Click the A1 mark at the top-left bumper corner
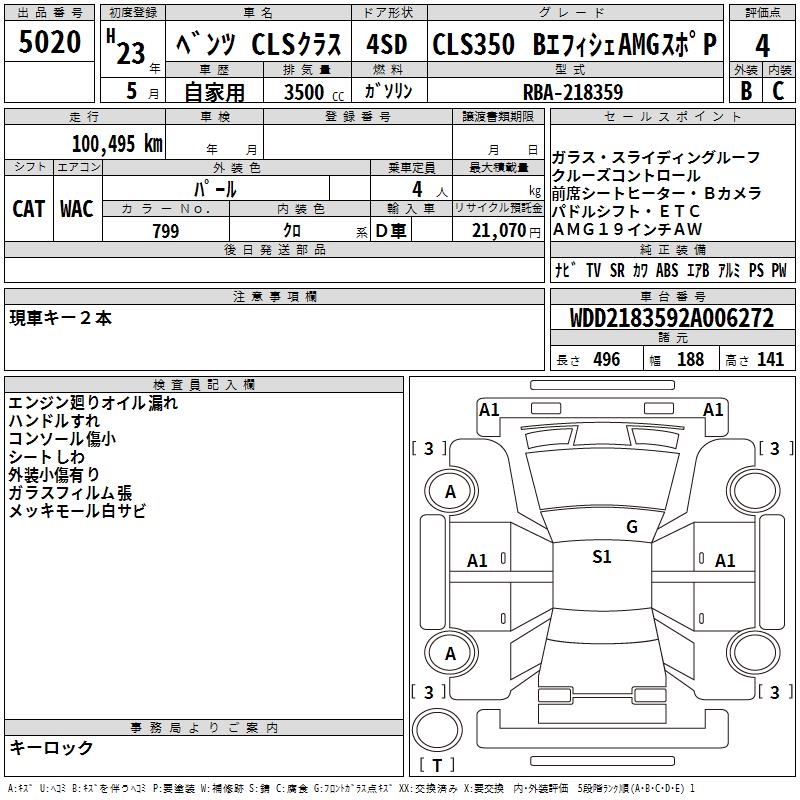Screen dimensions: 800x800 [x=489, y=409]
